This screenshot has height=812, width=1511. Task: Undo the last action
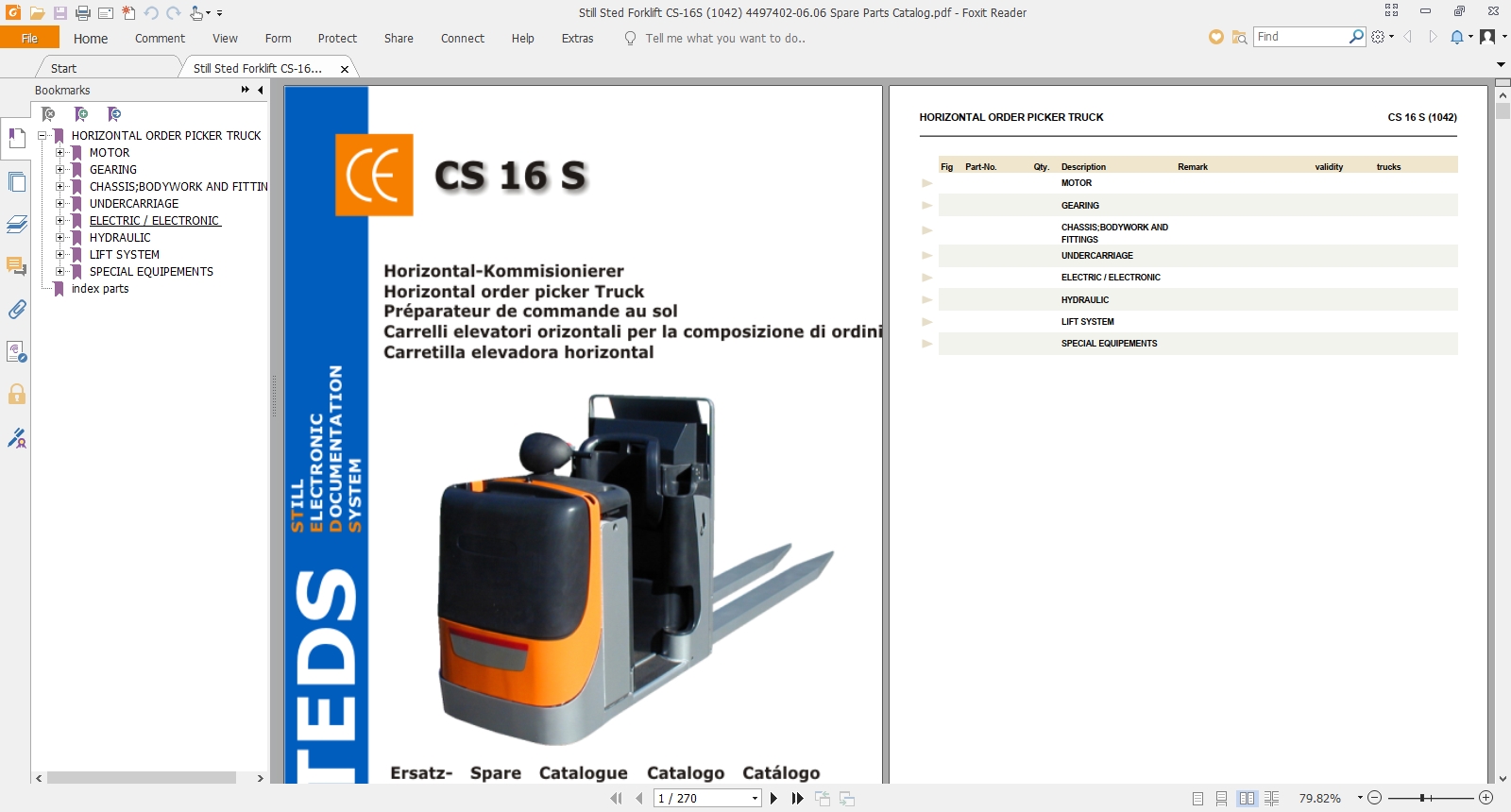[x=151, y=13]
